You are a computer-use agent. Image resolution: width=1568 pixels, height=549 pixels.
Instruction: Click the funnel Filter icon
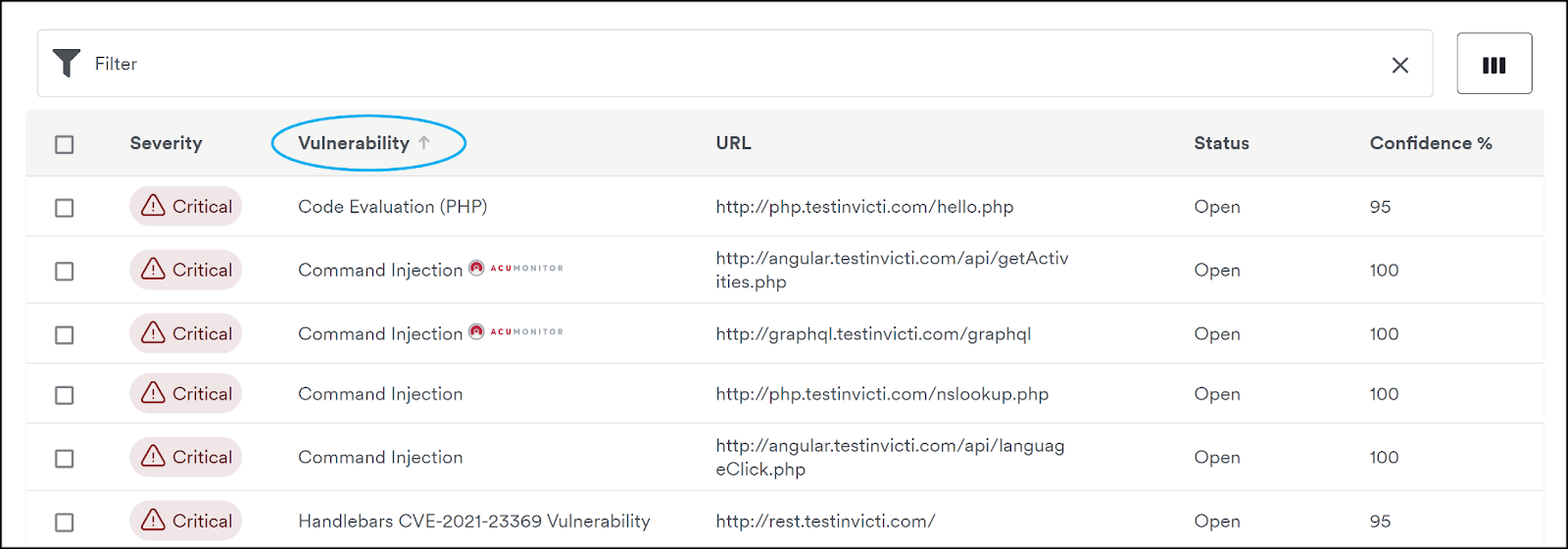67,63
